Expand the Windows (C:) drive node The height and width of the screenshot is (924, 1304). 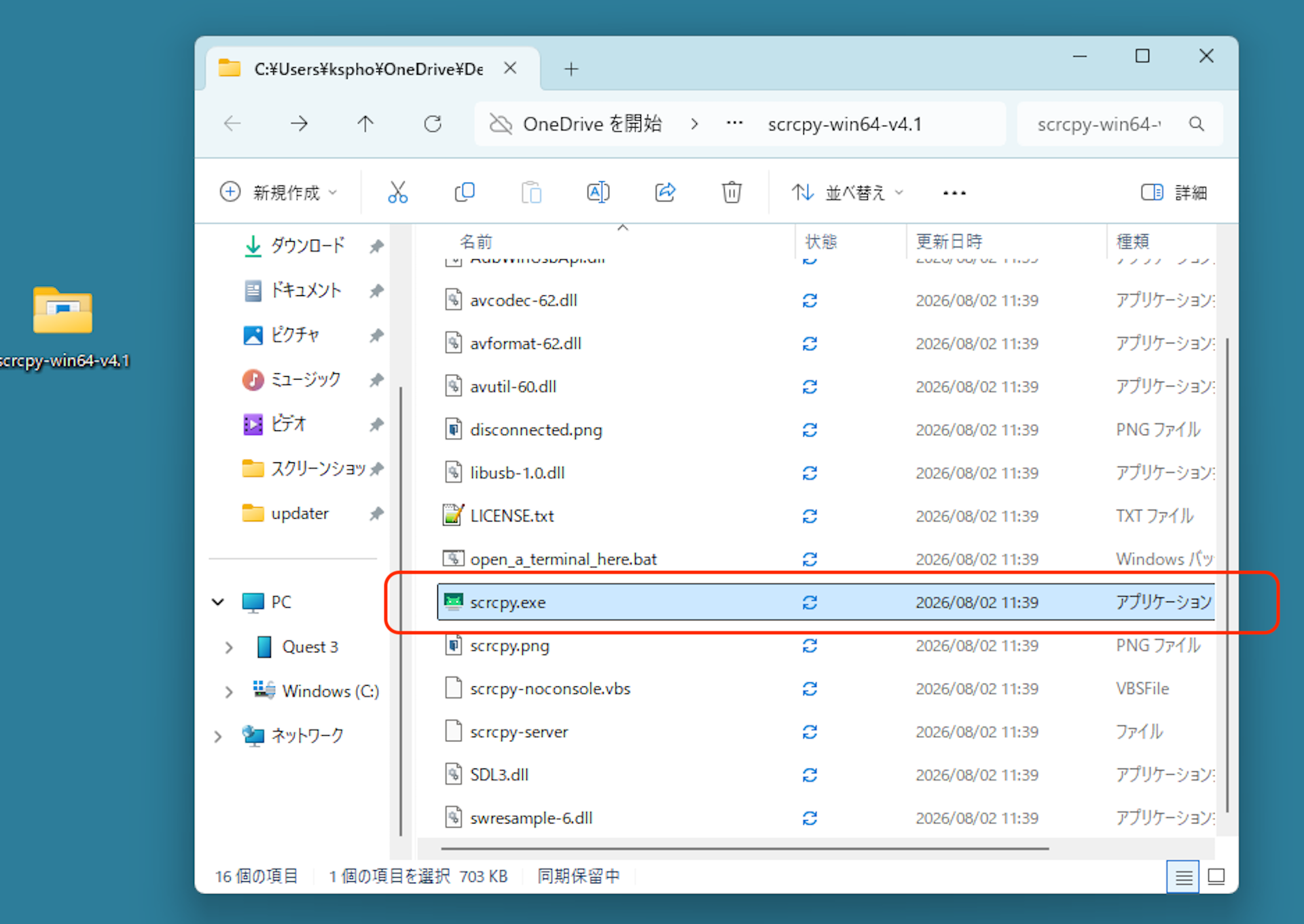pos(229,692)
